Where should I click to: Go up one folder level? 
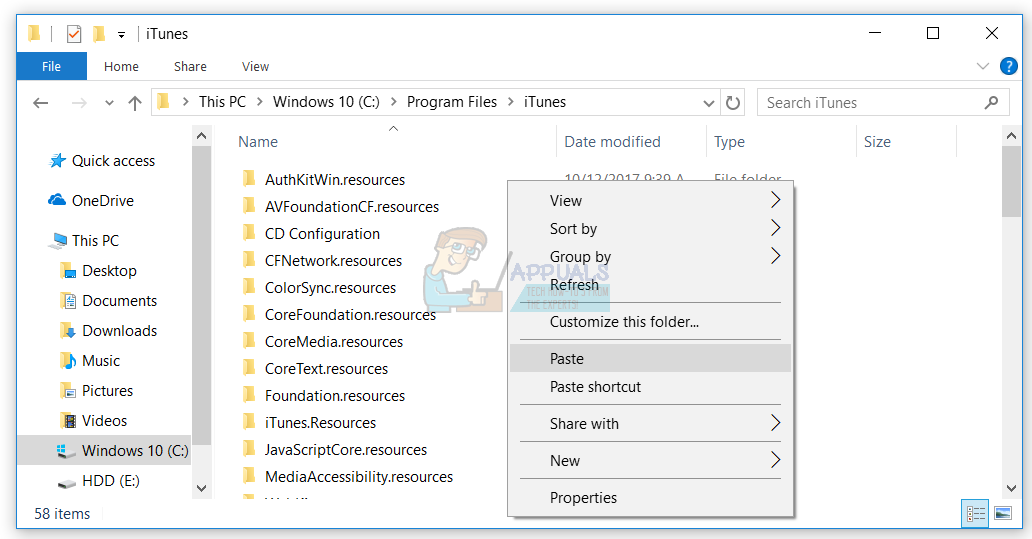(x=135, y=103)
